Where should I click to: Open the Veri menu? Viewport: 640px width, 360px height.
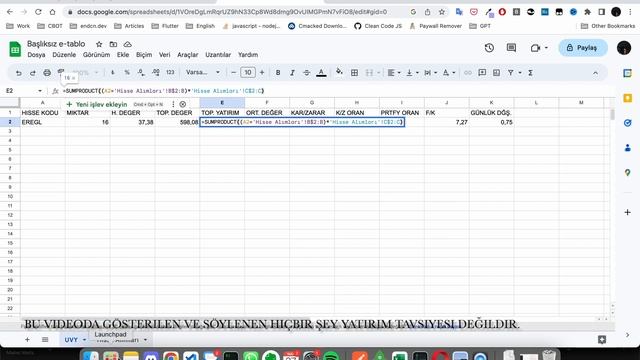(x=164, y=55)
